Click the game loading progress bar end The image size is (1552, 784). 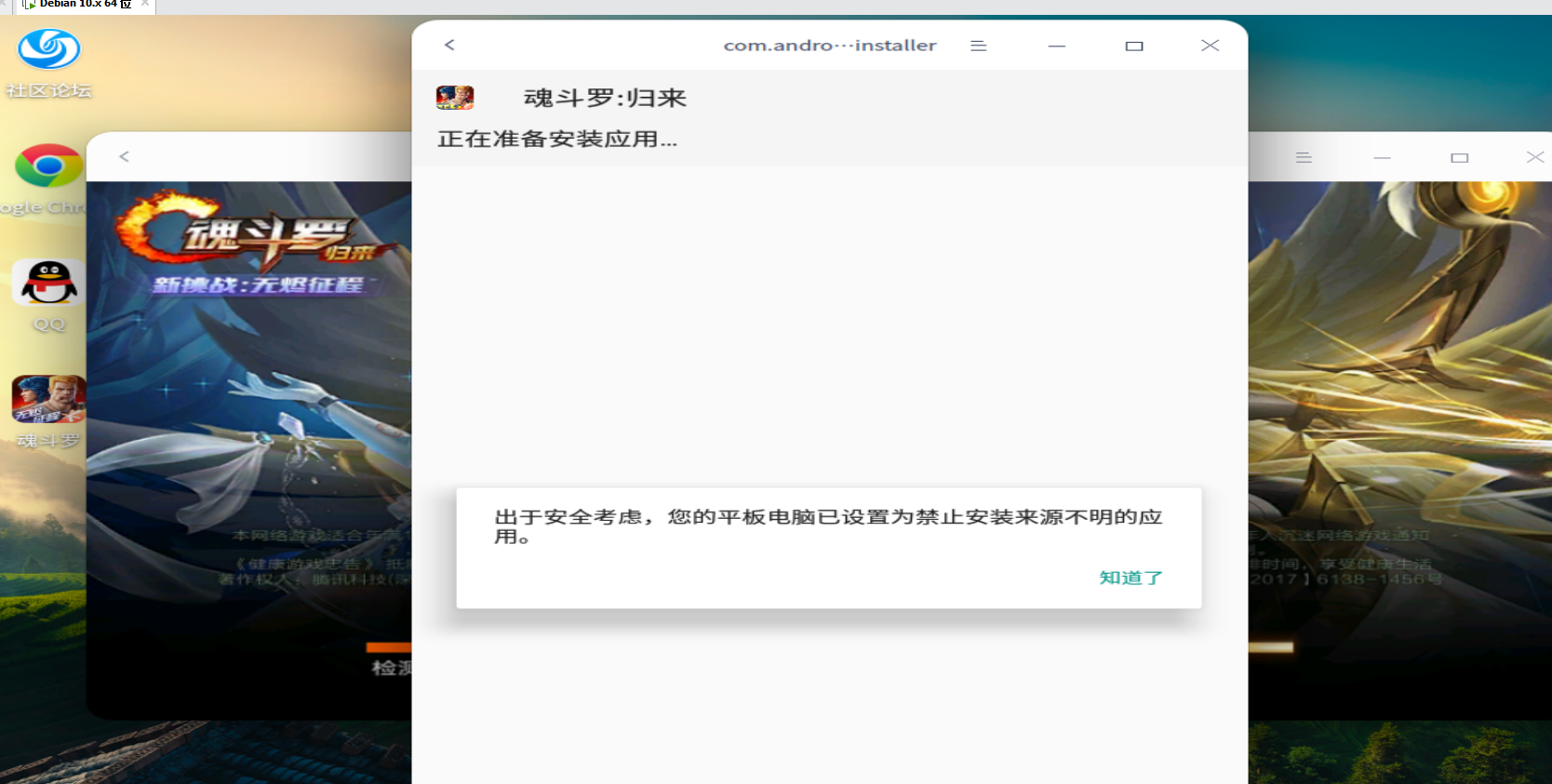click(x=1271, y=647)
